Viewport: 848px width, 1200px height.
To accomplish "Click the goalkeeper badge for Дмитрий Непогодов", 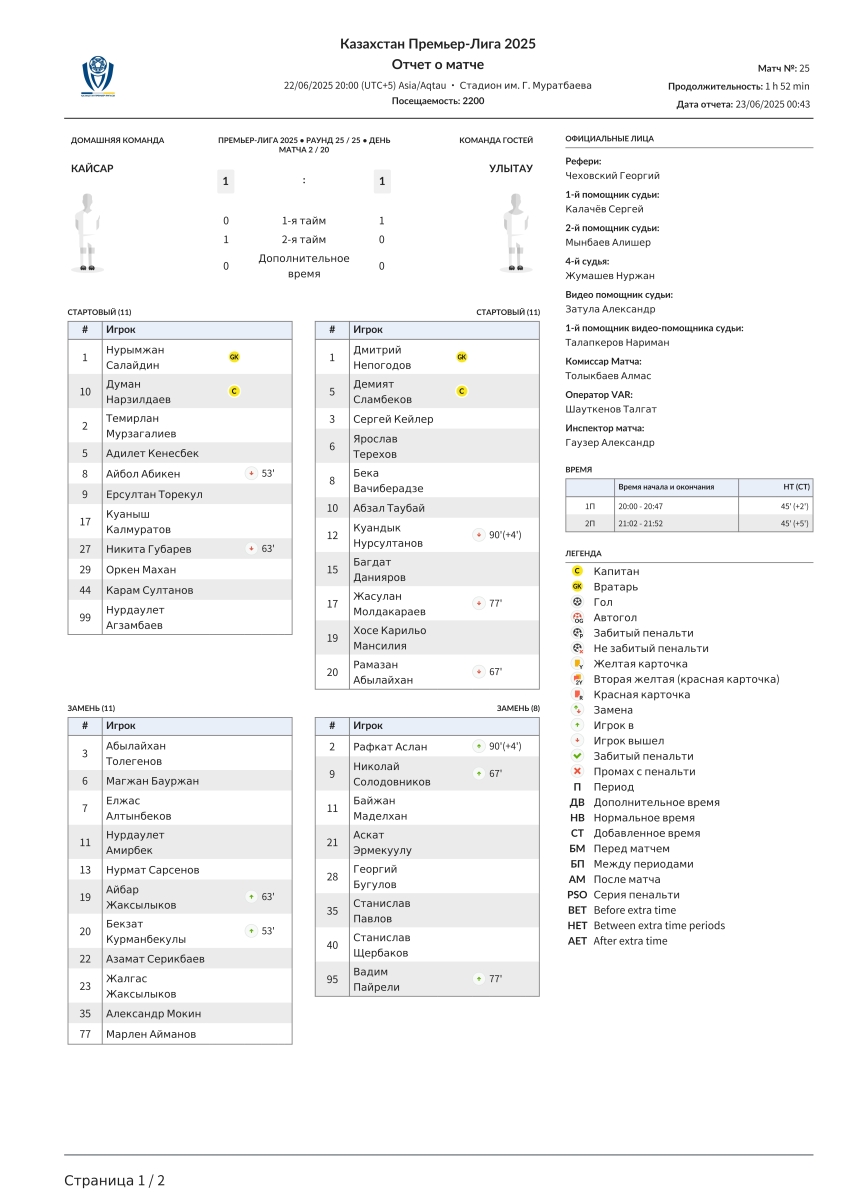I will [461, 357].
